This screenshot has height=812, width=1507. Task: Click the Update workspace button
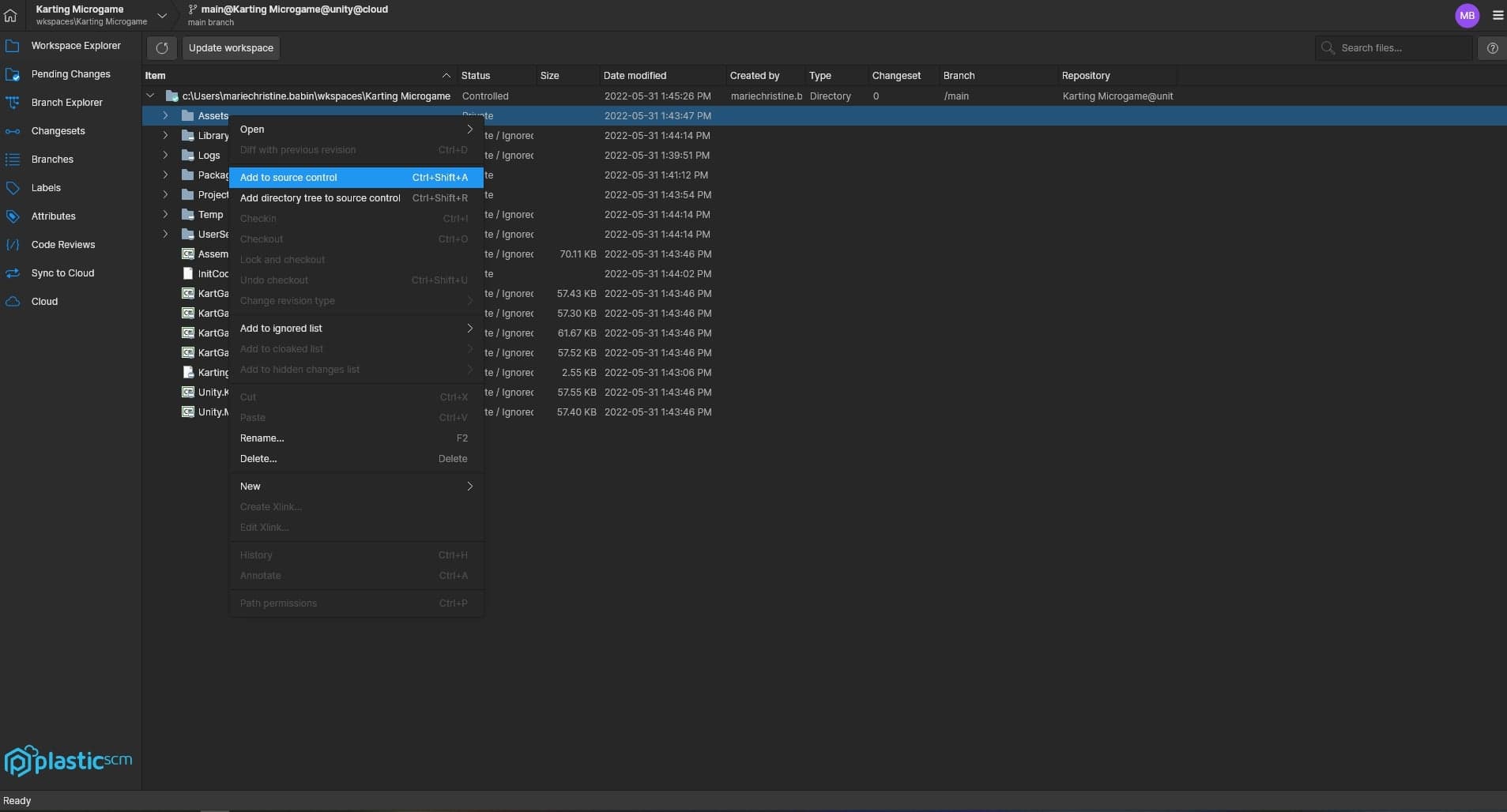click(230, 47)
